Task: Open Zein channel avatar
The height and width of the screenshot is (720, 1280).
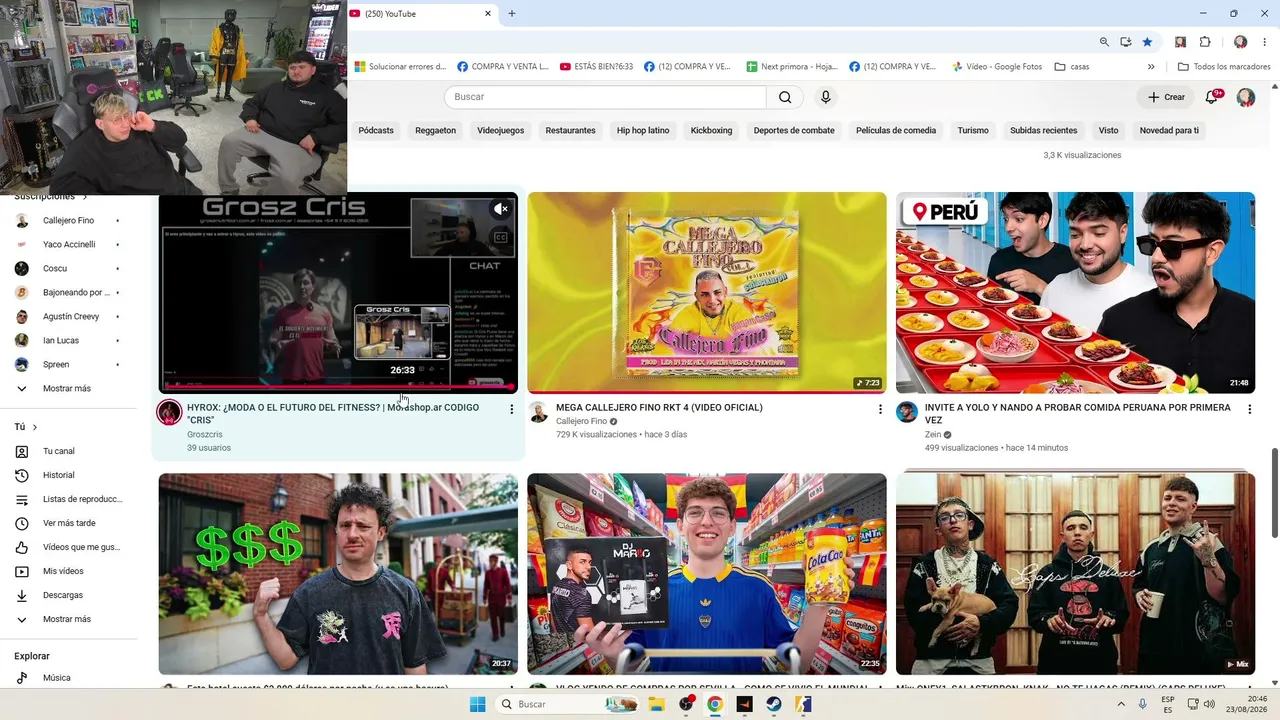Action: point(907,412)
